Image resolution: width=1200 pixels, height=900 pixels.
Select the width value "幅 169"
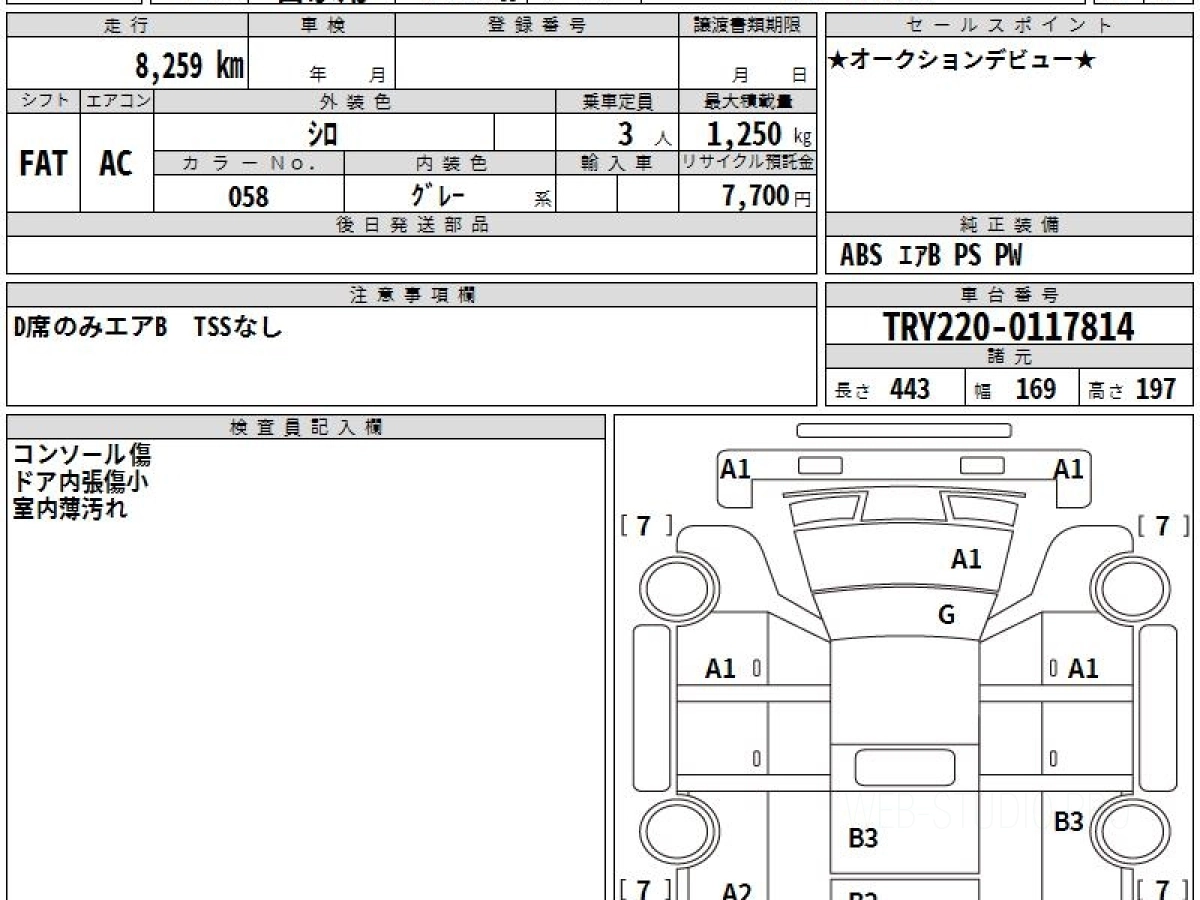coord(1015,389)
